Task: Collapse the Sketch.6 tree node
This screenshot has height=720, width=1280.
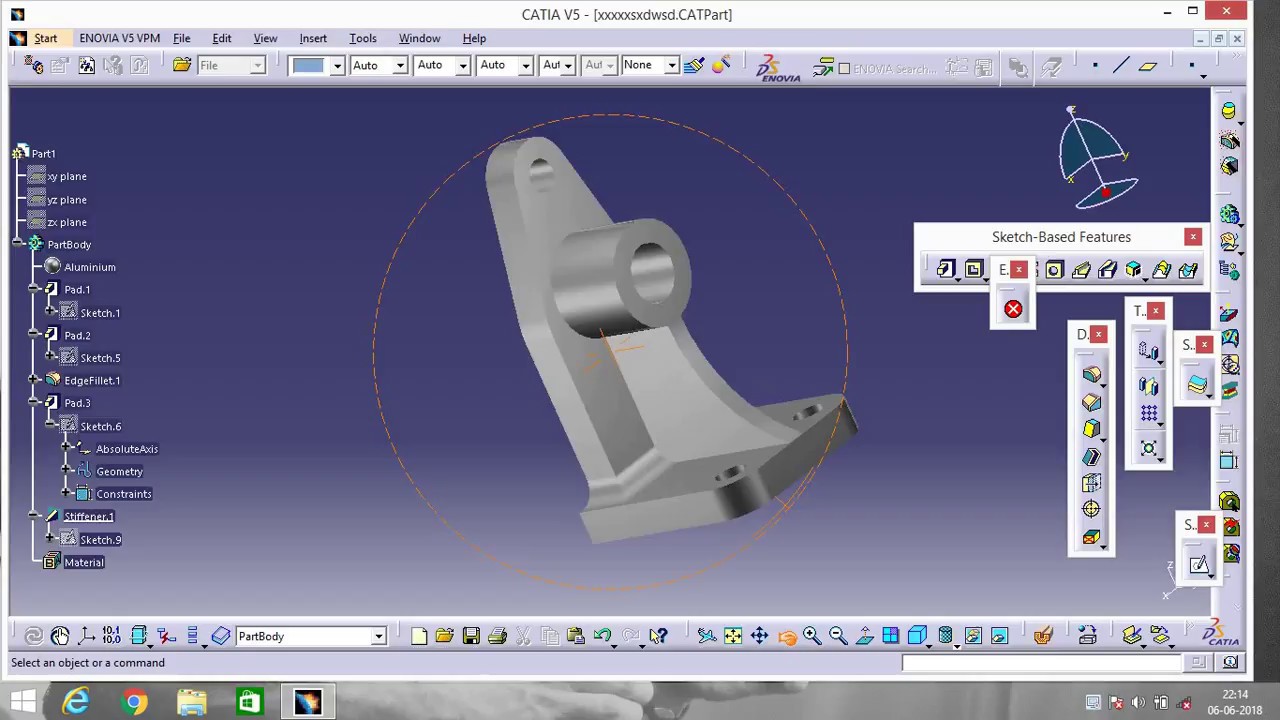Action: (51, 426)
